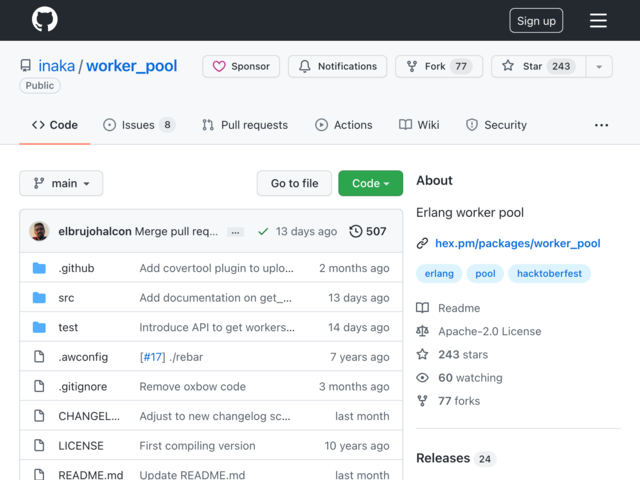Click the Sponsor heart button
The width and height of the screenshot is (640, 480).
pyautogui.click(x=241, y=66)
